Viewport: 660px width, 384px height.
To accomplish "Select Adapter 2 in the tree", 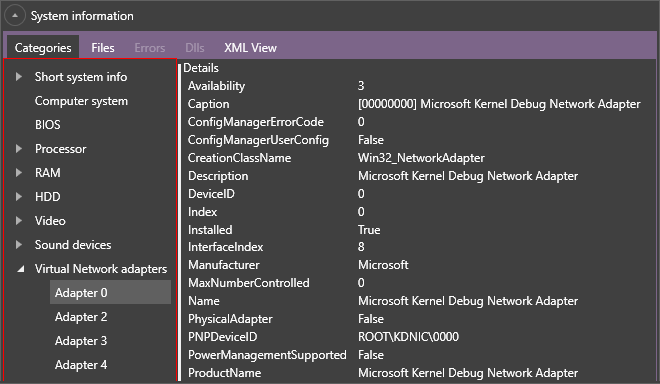I will pos(81,316).
